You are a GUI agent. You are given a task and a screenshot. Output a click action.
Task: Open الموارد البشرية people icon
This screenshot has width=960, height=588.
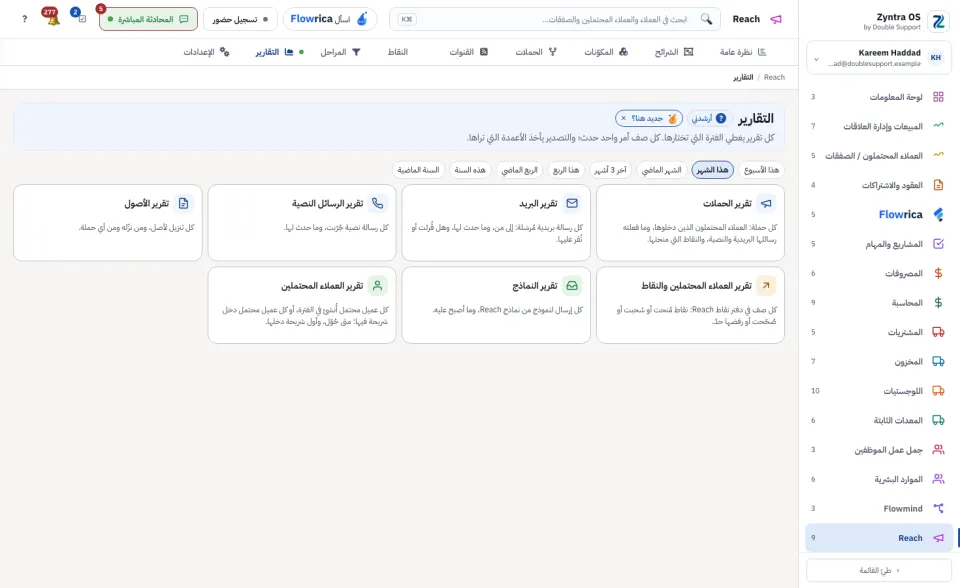(938, 479)
